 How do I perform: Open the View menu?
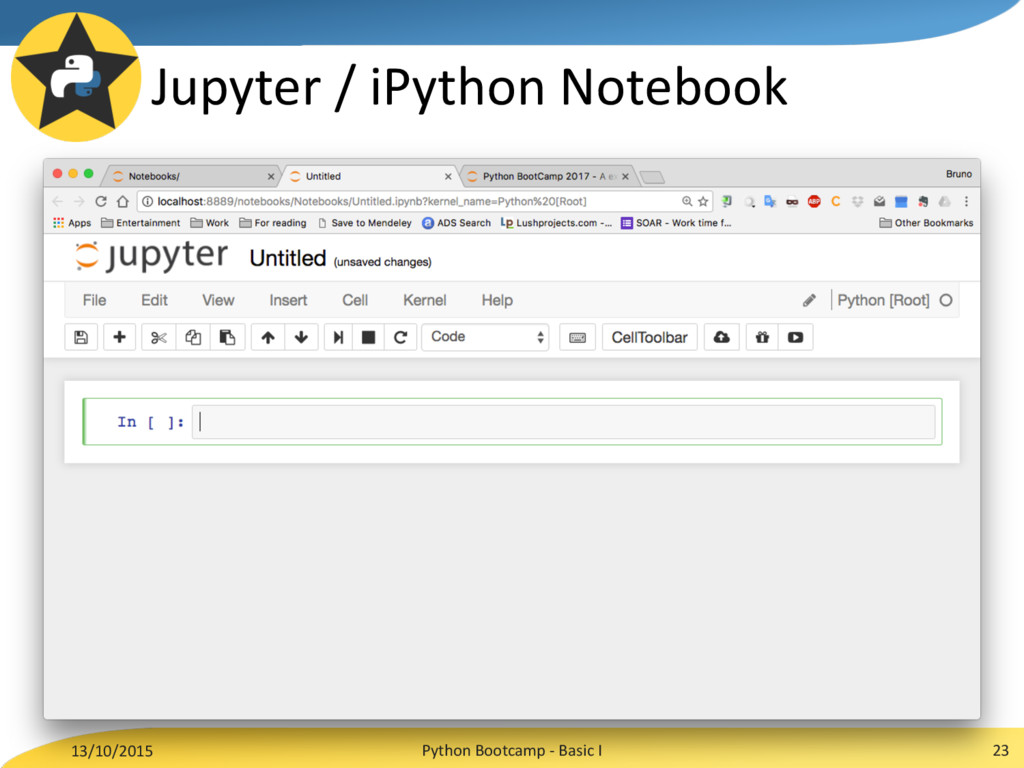[x=218, y=300]
